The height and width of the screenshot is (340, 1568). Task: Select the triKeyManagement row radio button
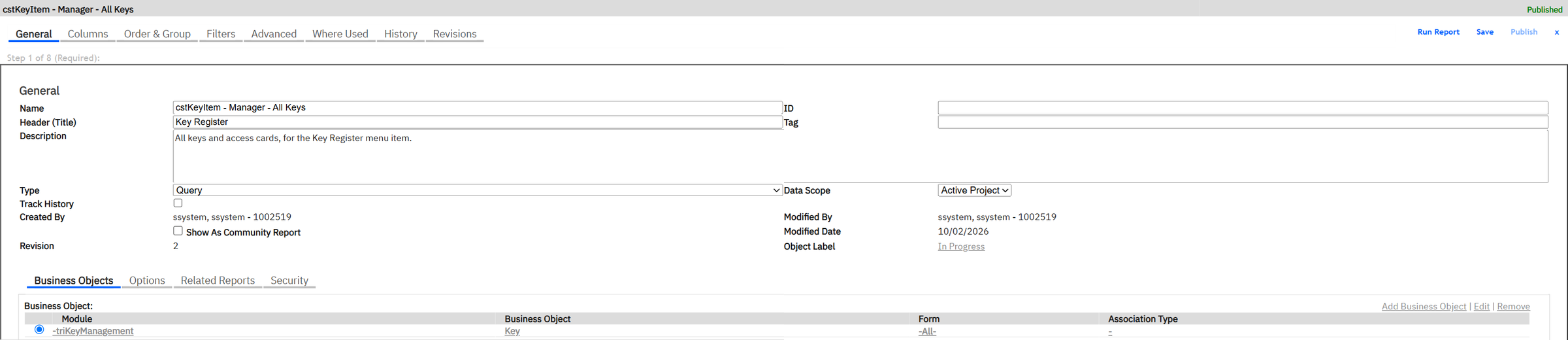pyautogui.click(x=39, y=330)
